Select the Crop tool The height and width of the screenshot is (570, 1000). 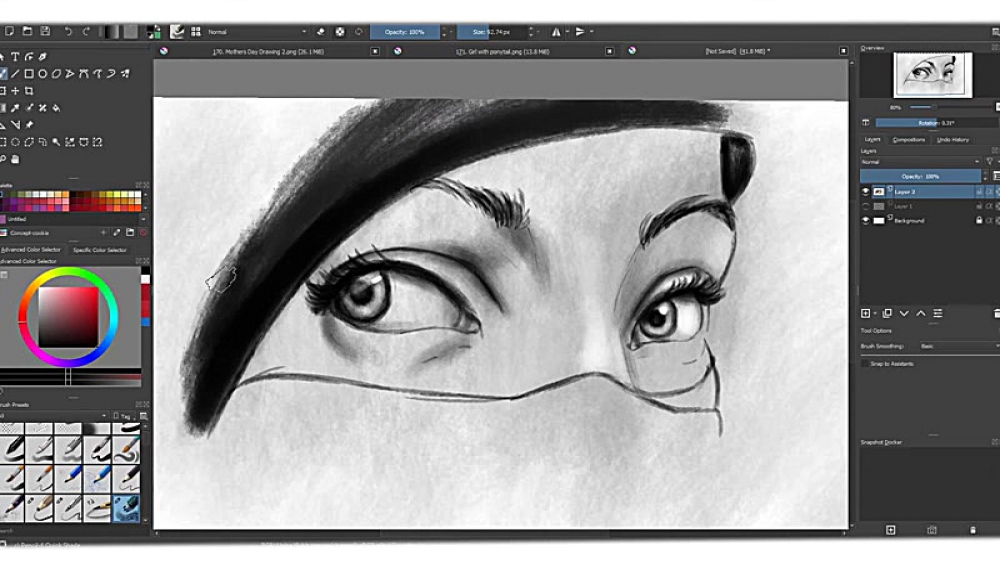(29, 91)
